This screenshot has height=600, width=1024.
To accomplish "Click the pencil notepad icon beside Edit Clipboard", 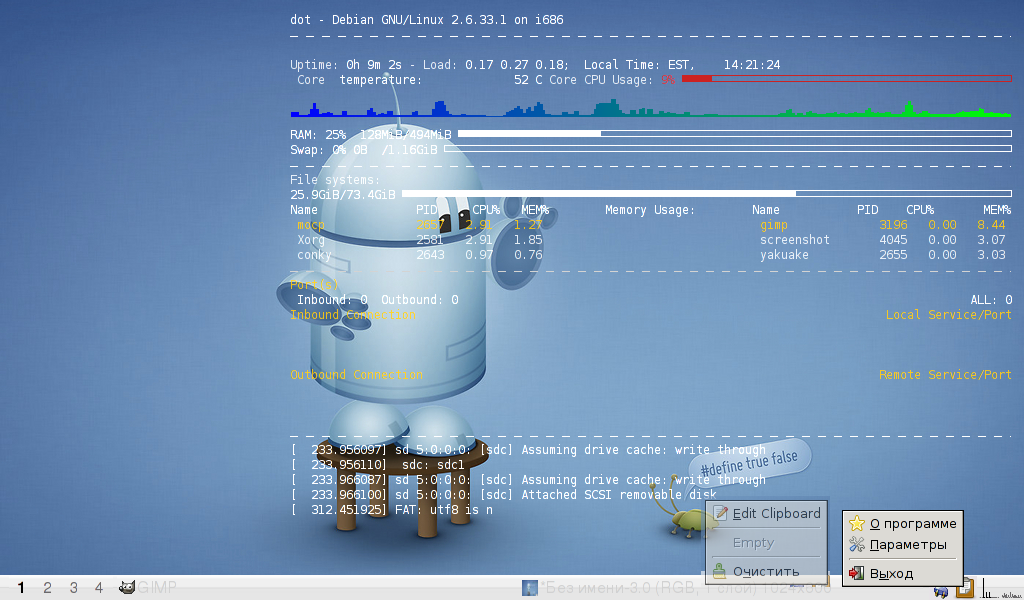I will (720, 513).
